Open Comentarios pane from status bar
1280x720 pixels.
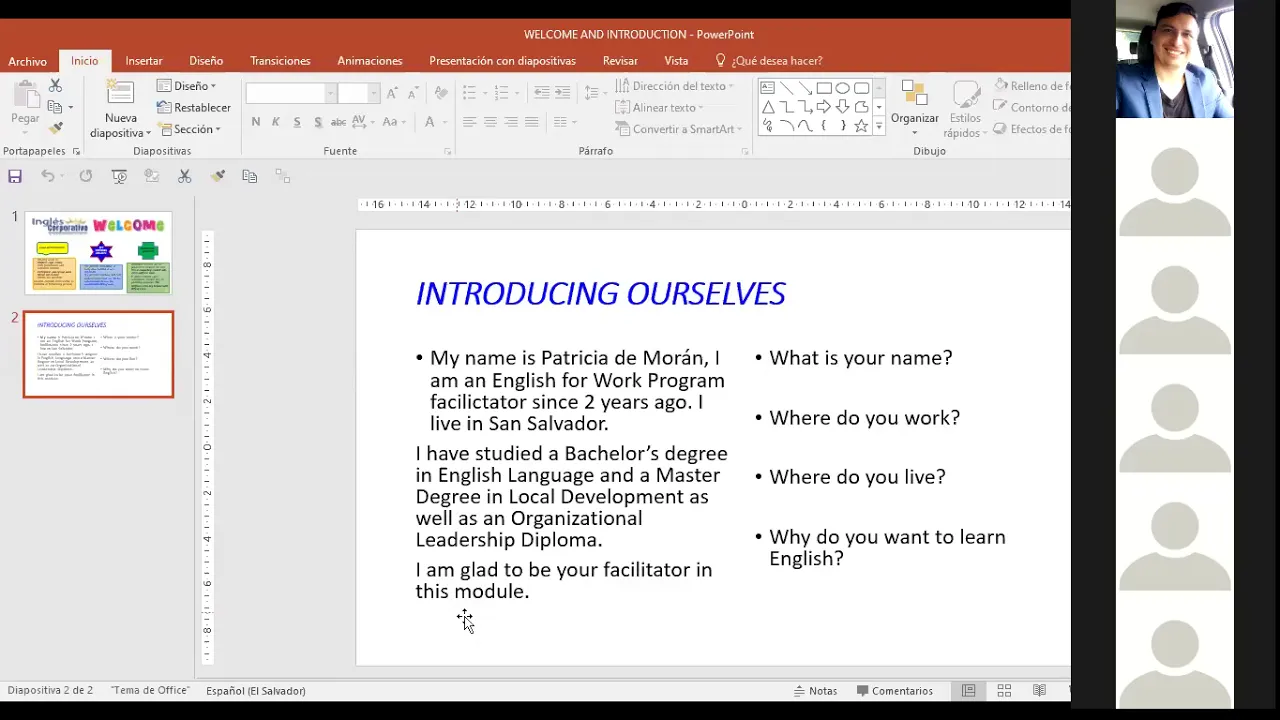895,691
